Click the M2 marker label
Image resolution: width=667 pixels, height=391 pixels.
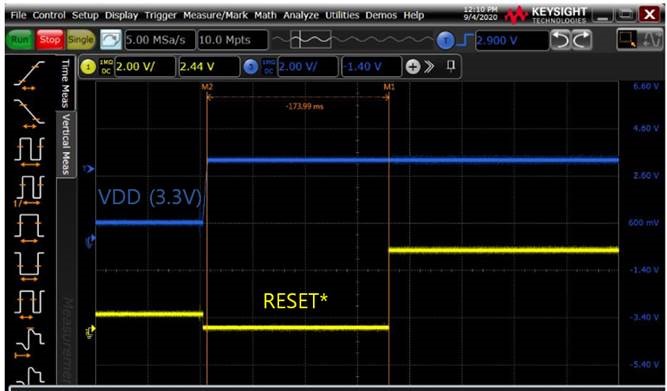pos(207,87)
